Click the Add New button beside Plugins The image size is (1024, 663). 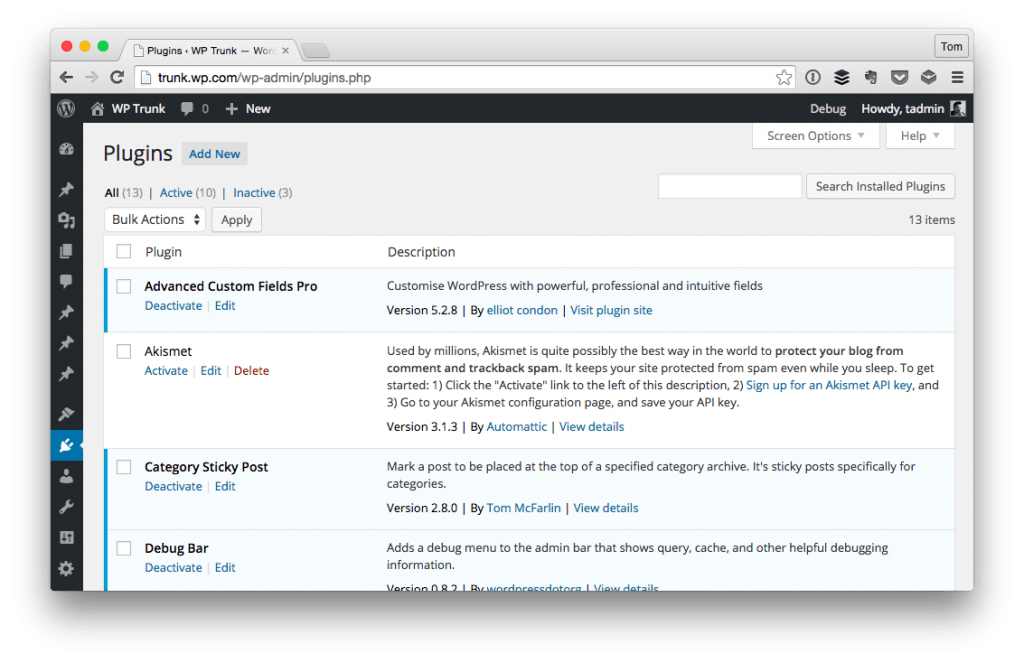(214, 154)
